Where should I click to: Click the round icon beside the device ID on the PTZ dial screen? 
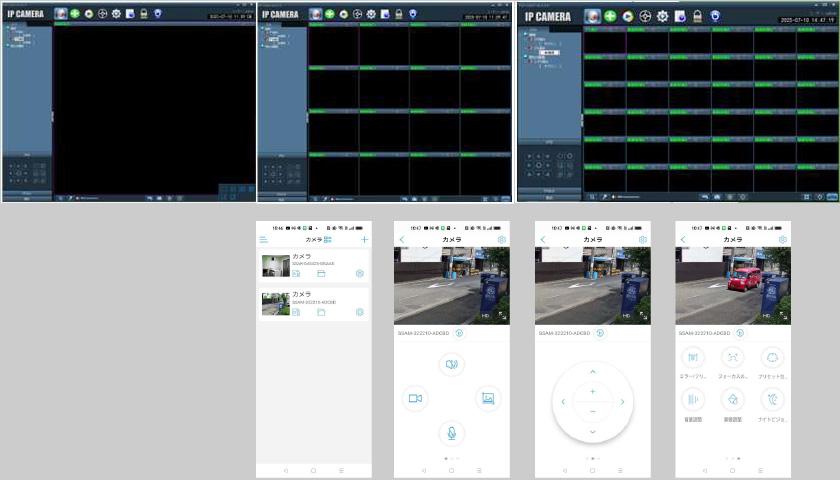[600, 333]
